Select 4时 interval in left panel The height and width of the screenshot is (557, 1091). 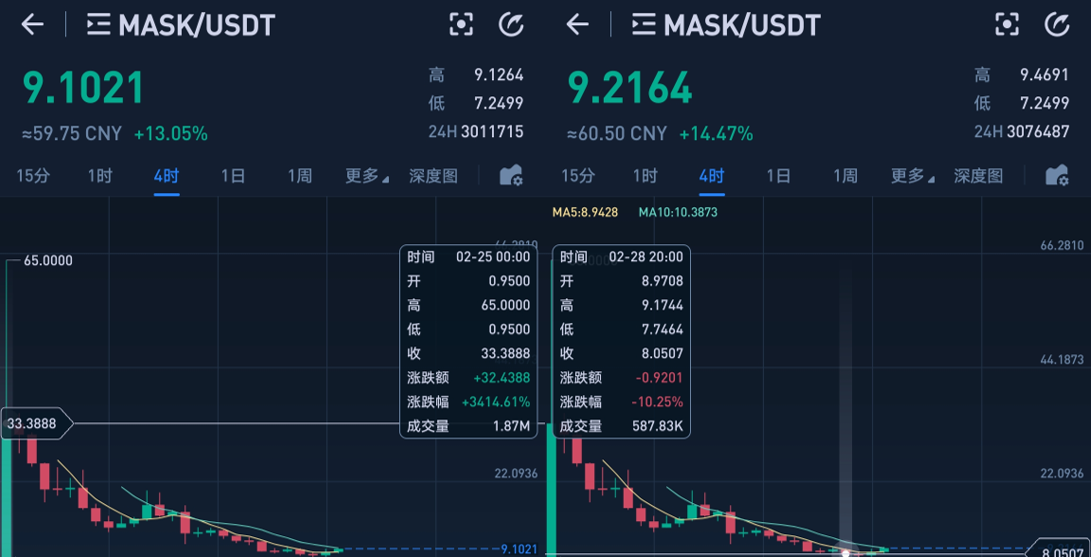(x=166, y=176)
